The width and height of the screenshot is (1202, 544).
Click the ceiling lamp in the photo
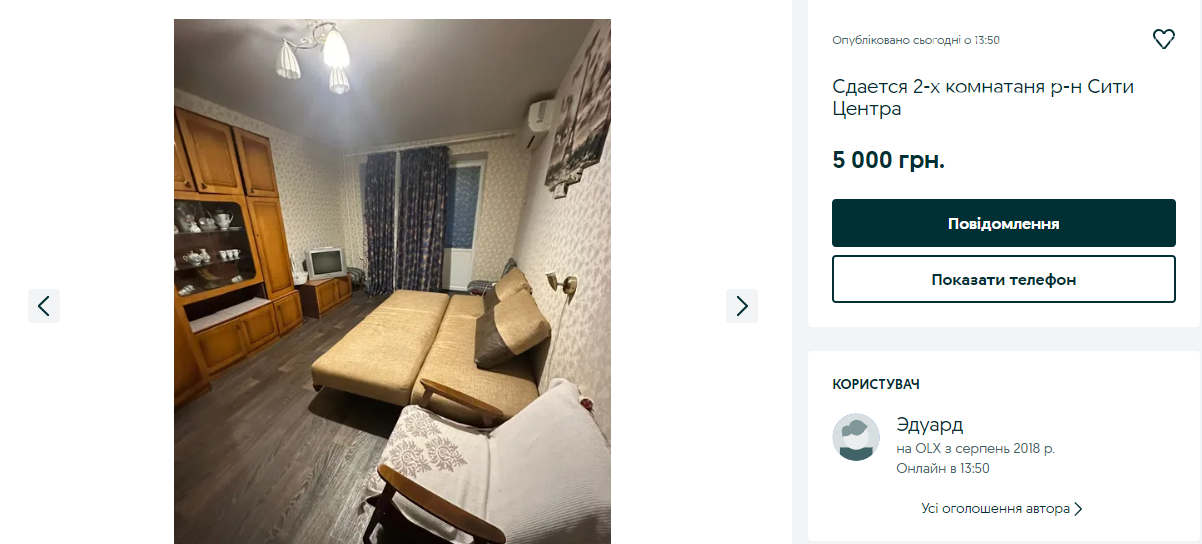[316, 55]
